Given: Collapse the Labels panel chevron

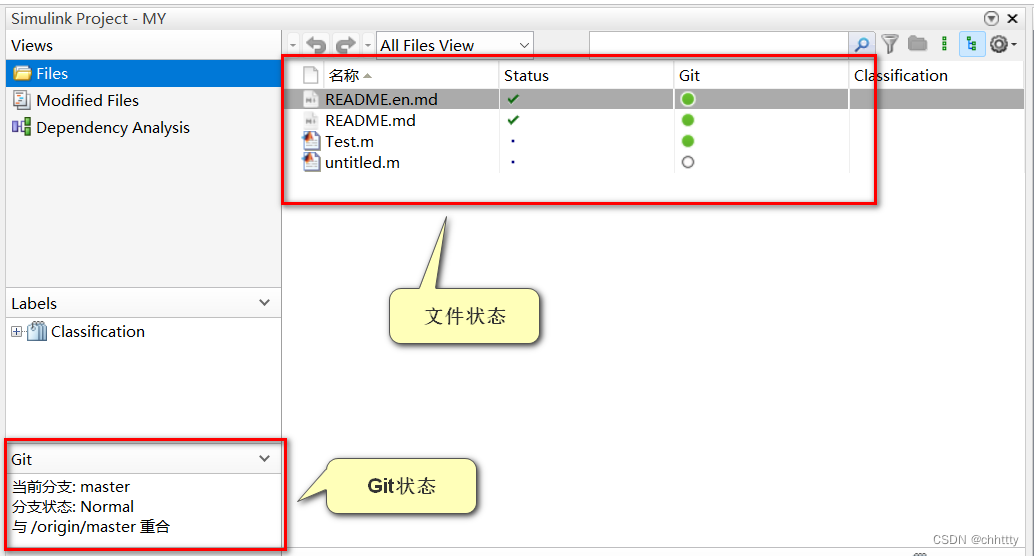Looking at the screenshot, I should (264, 303).
